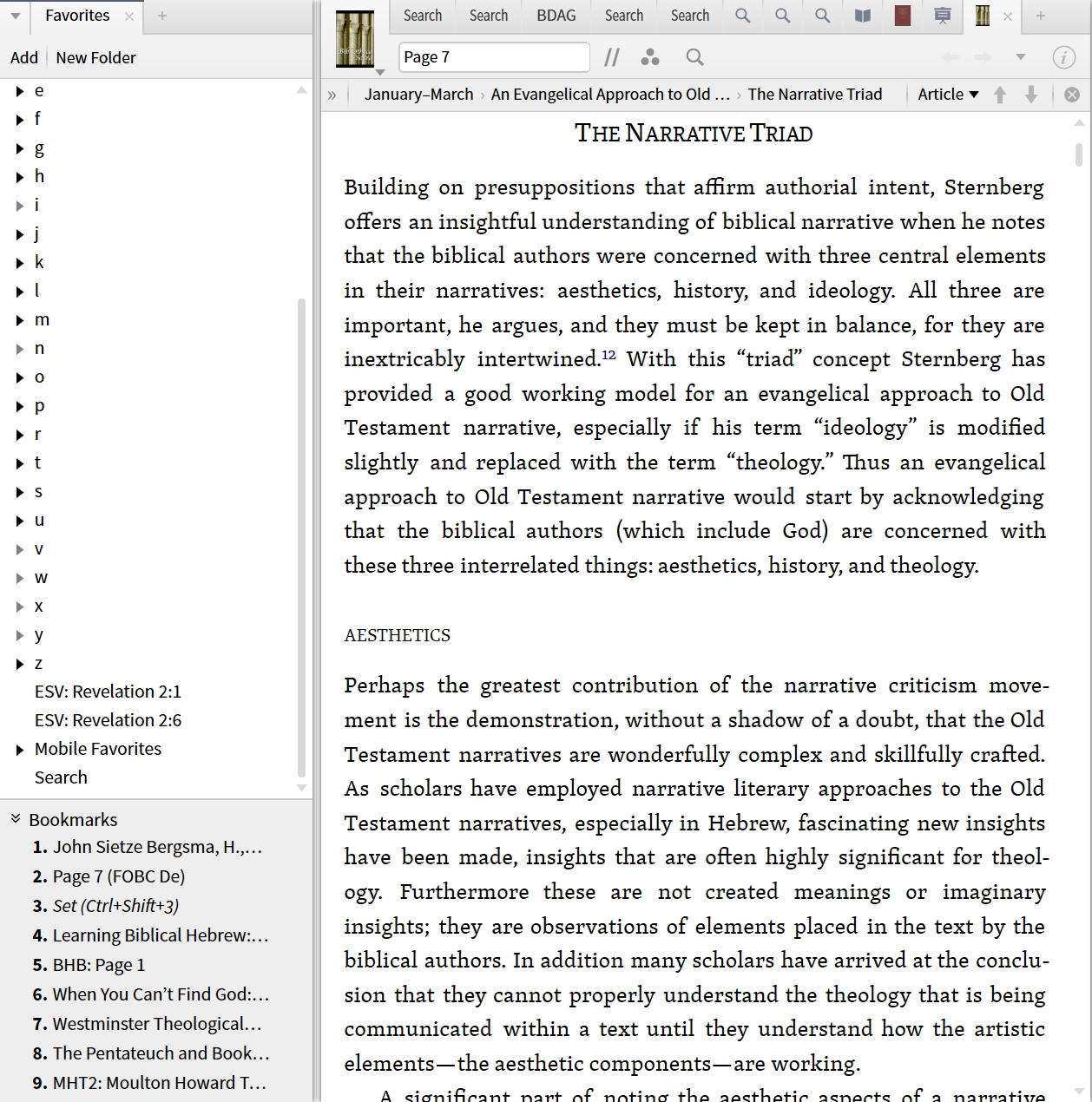Click the Favorites list scrollbar
The image size is (1092, 1102).
[301, 538]
